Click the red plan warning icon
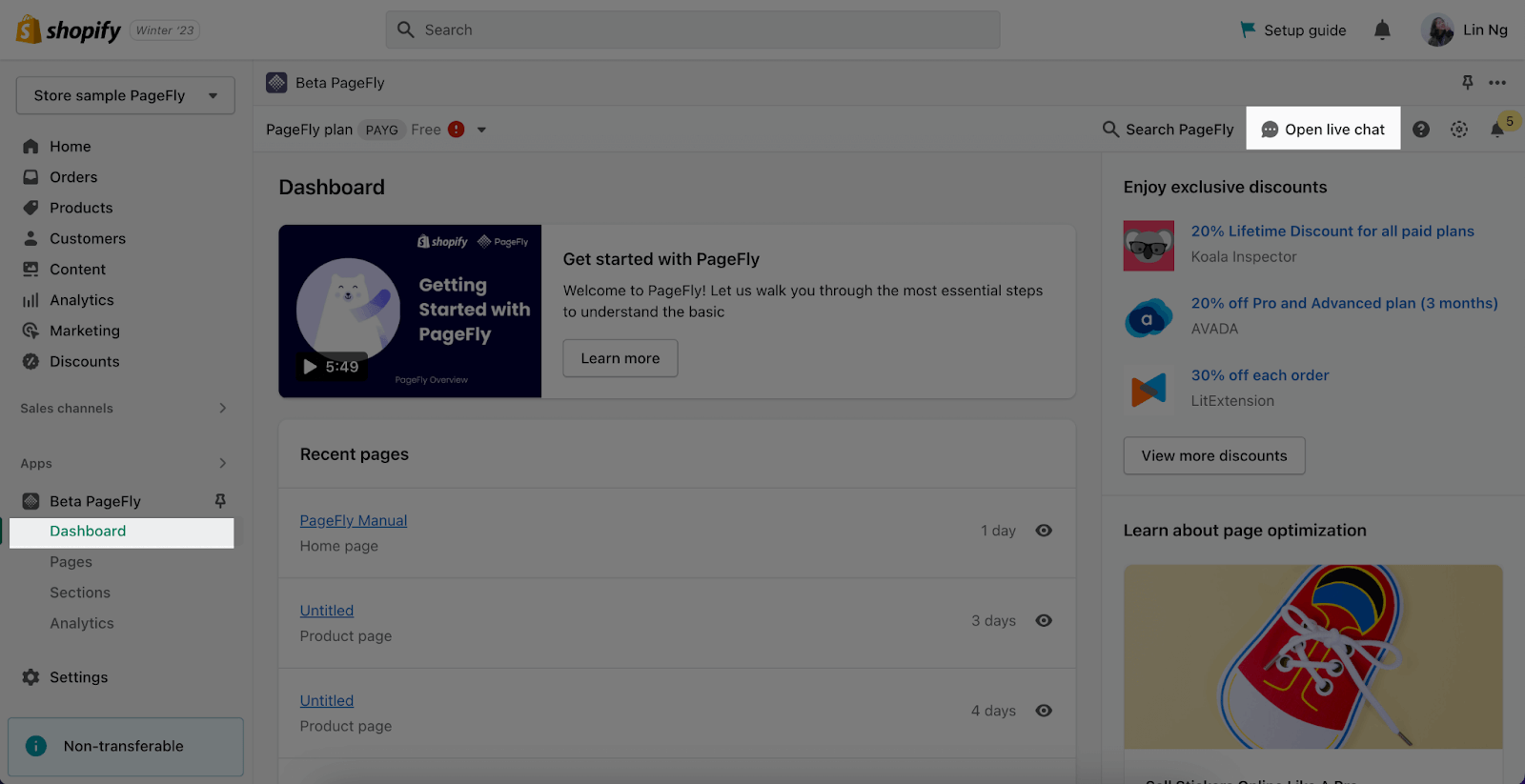This screenshot has width=1525, height=784. point(457,130)
